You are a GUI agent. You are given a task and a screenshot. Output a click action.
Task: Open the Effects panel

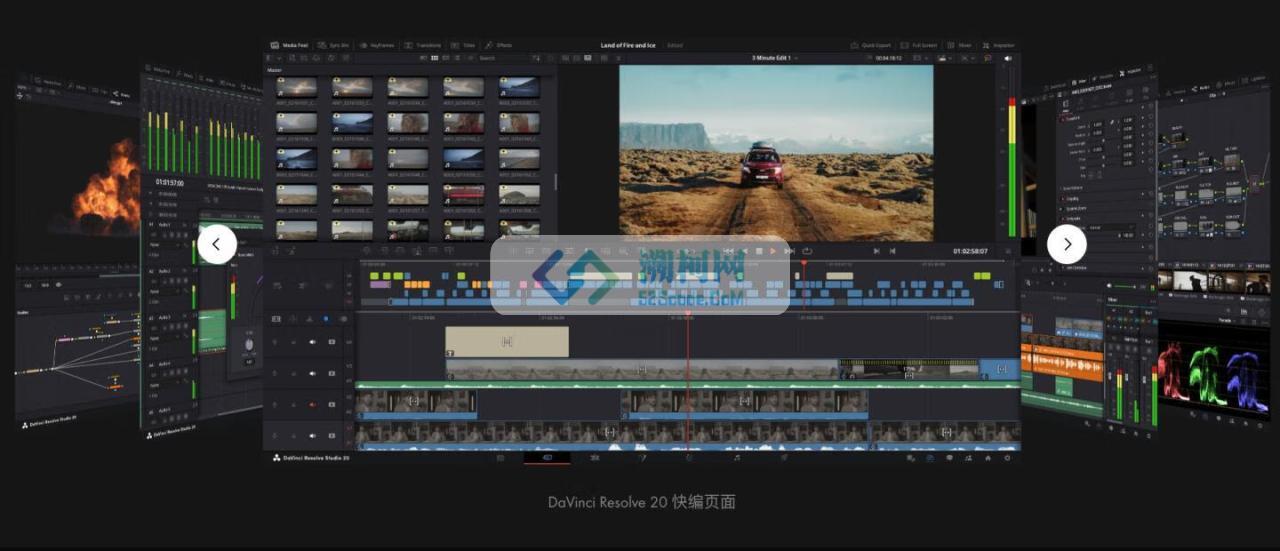click(x=498, y=45)
